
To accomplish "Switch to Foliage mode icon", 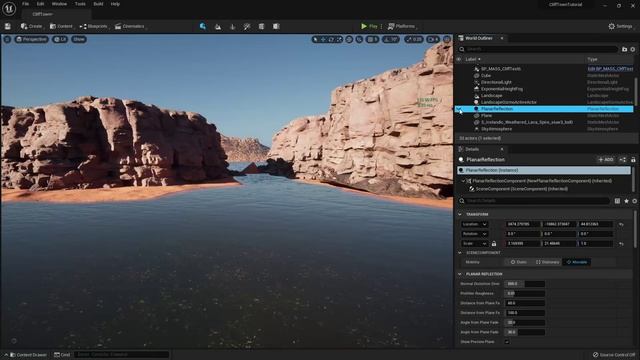I will pos(233,27).
